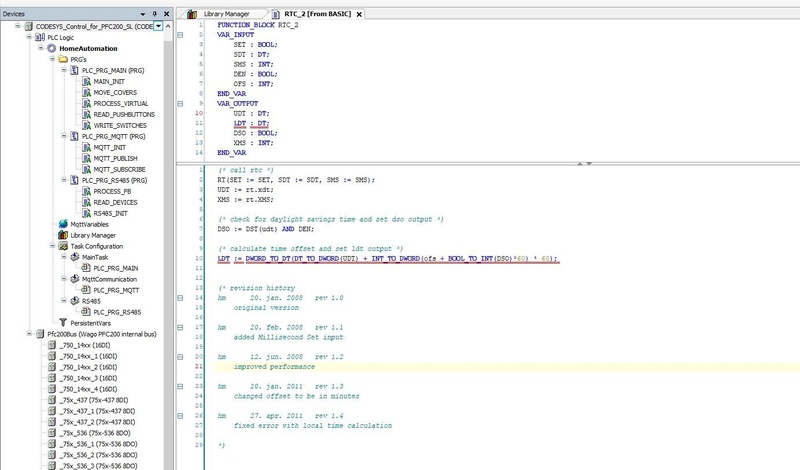Click the RT(SET := SET, SDT := SDT) line
Viewport: 800px width, 470px height.
point(296,180)
